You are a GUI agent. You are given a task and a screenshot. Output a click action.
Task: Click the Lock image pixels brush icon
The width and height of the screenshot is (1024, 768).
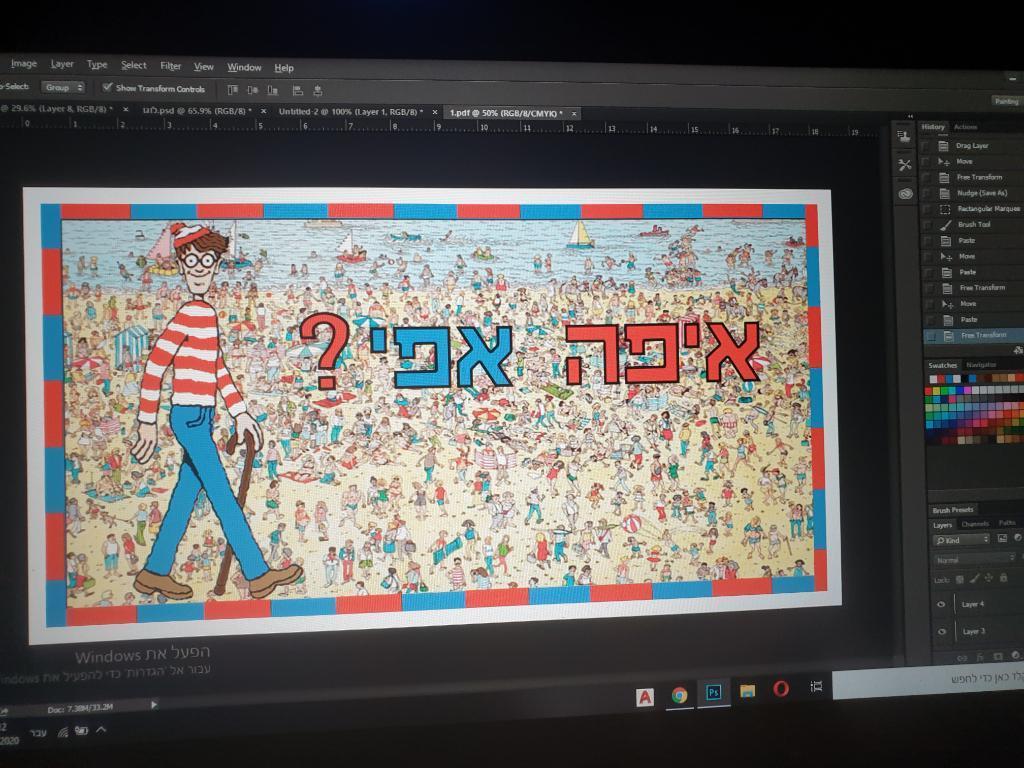974,579
